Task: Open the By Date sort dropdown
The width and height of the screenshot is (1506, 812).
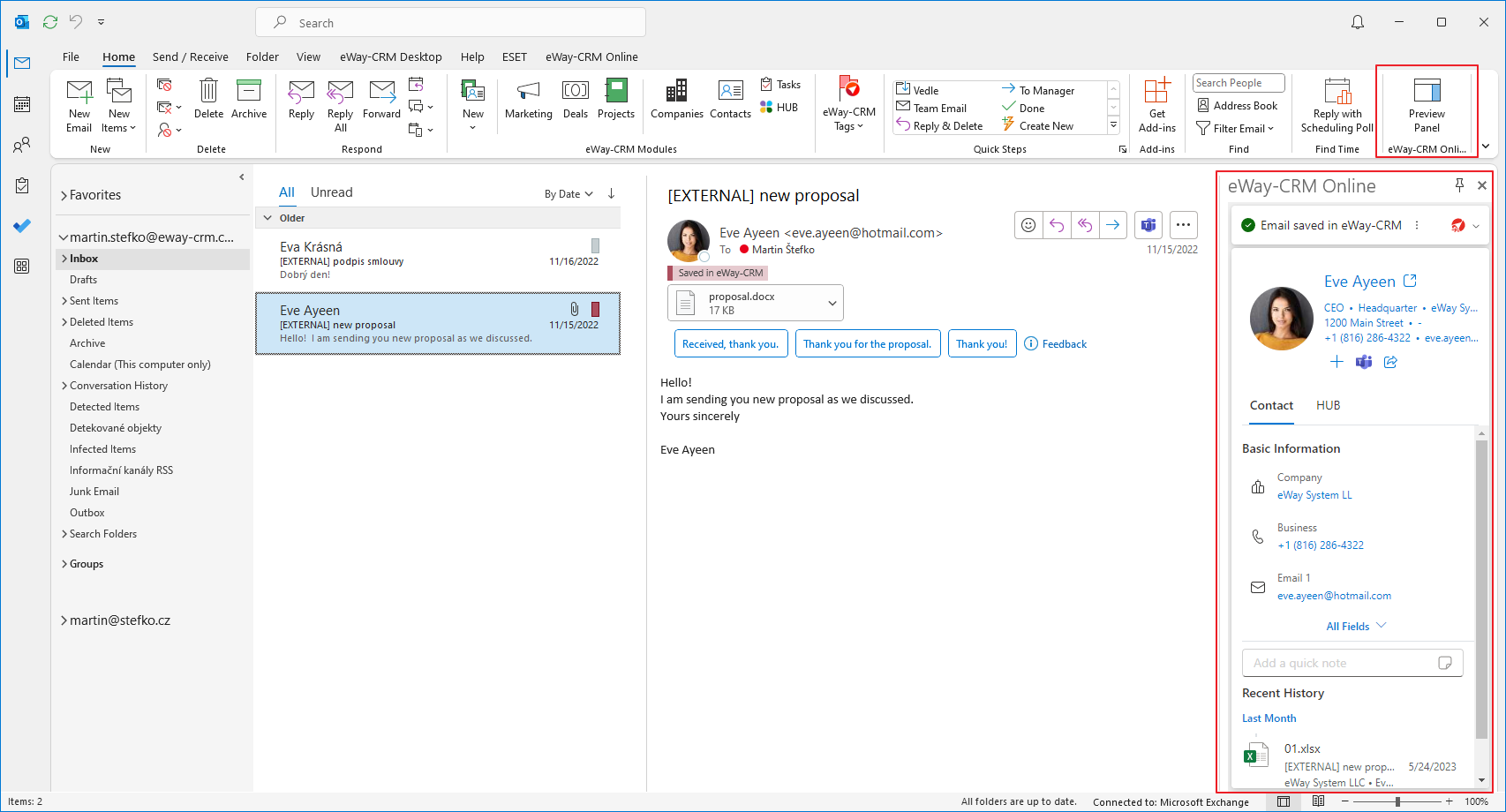Action: click(569, 194)
